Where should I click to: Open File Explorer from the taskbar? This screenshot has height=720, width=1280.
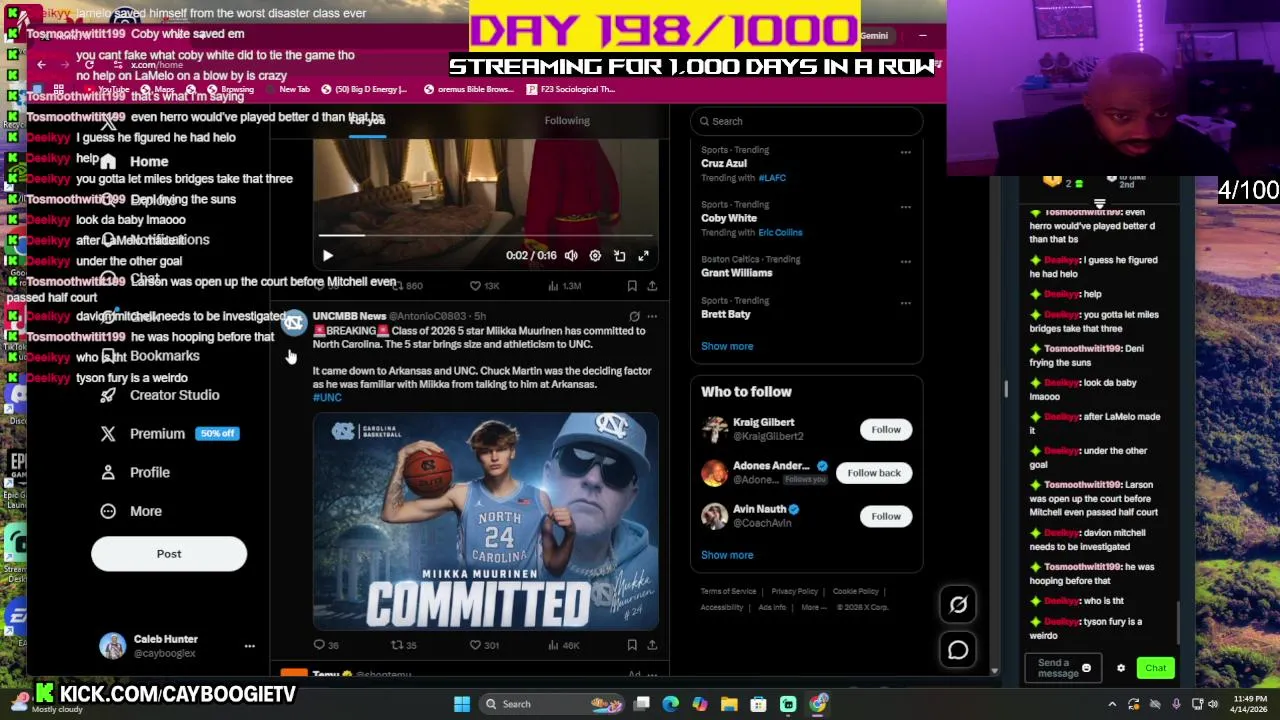click(729, 704)
